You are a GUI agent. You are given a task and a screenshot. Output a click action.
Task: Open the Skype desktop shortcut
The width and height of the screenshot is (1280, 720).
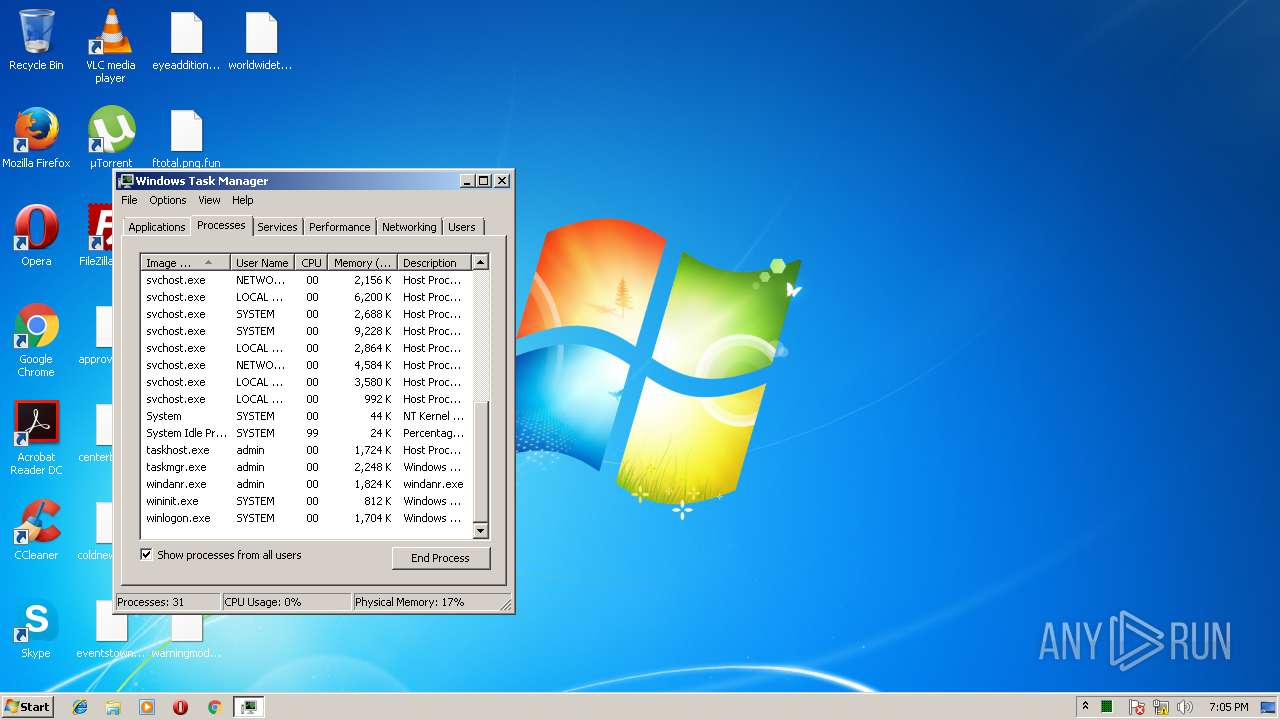(x=36, y=628)
